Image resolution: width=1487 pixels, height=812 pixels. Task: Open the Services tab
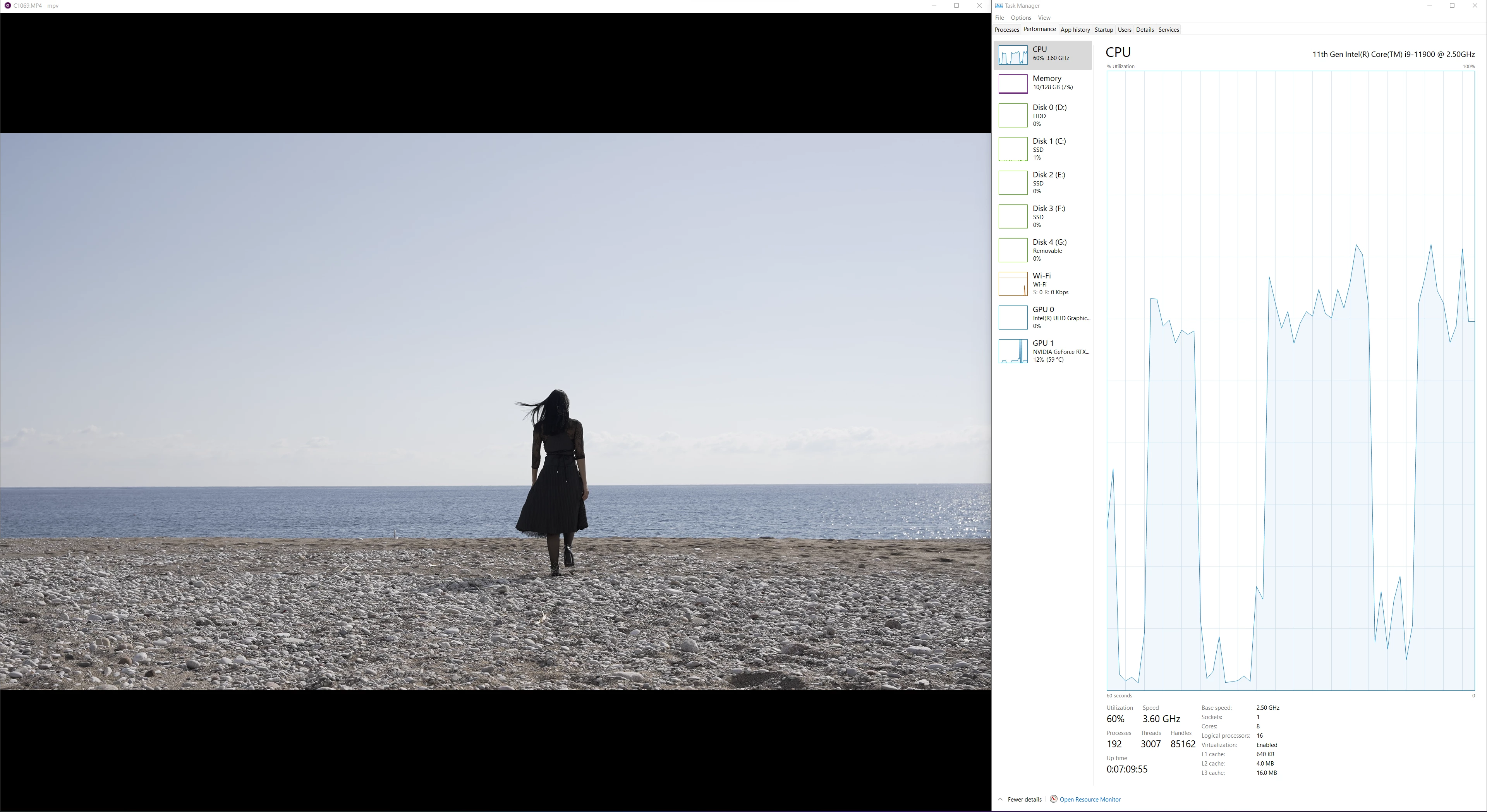click(1168, 30)
